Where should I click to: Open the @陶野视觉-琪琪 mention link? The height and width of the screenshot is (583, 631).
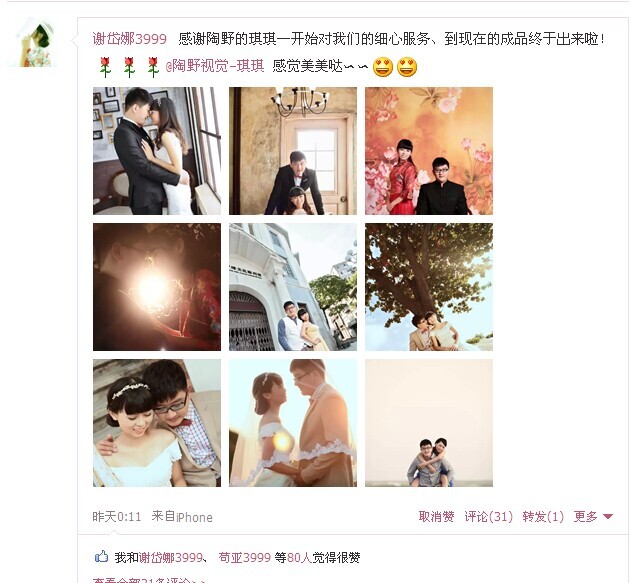(x=215, y=66)
